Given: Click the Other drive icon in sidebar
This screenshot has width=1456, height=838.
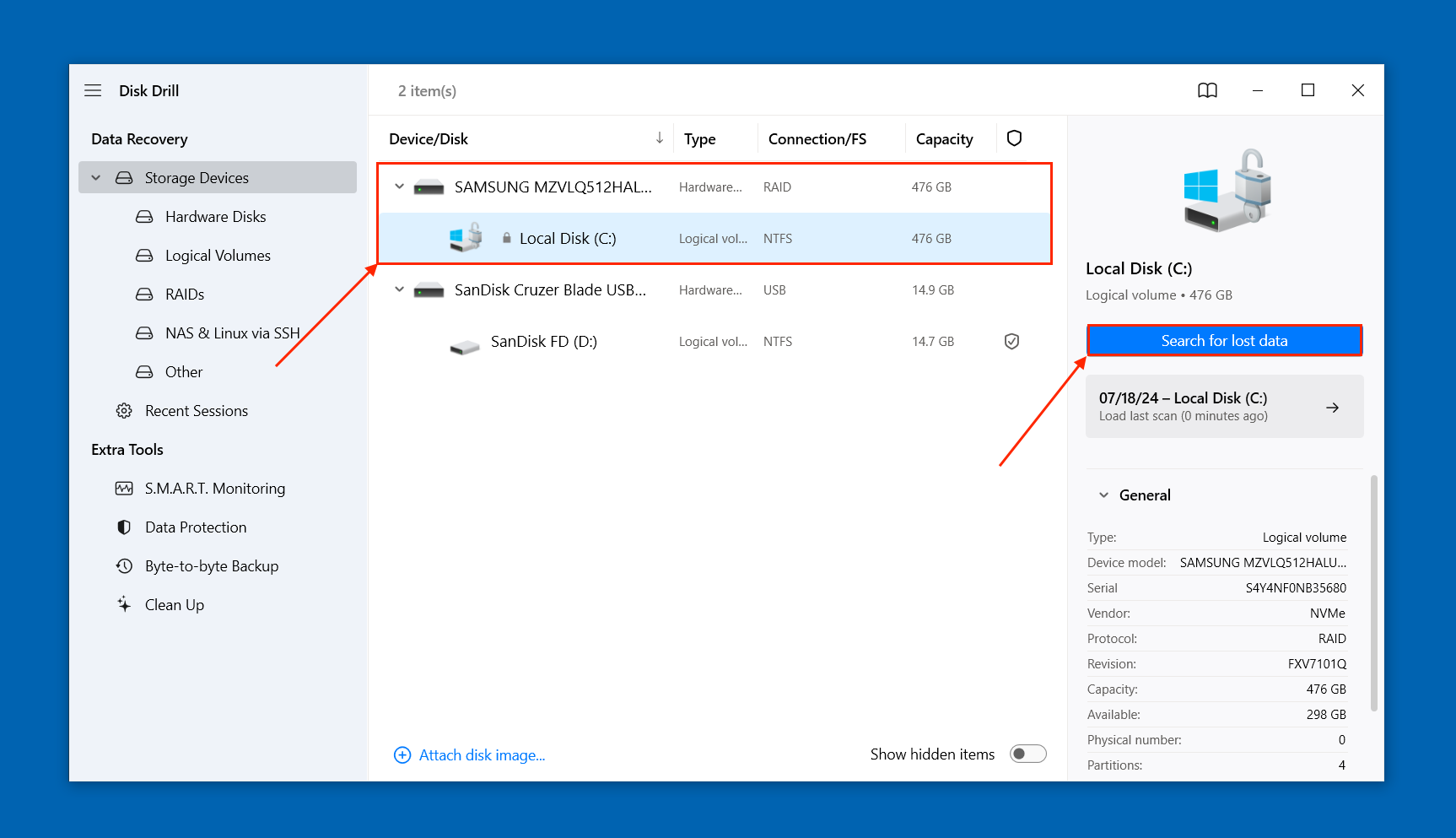Looking at the screenshot, I should [144, 372].
